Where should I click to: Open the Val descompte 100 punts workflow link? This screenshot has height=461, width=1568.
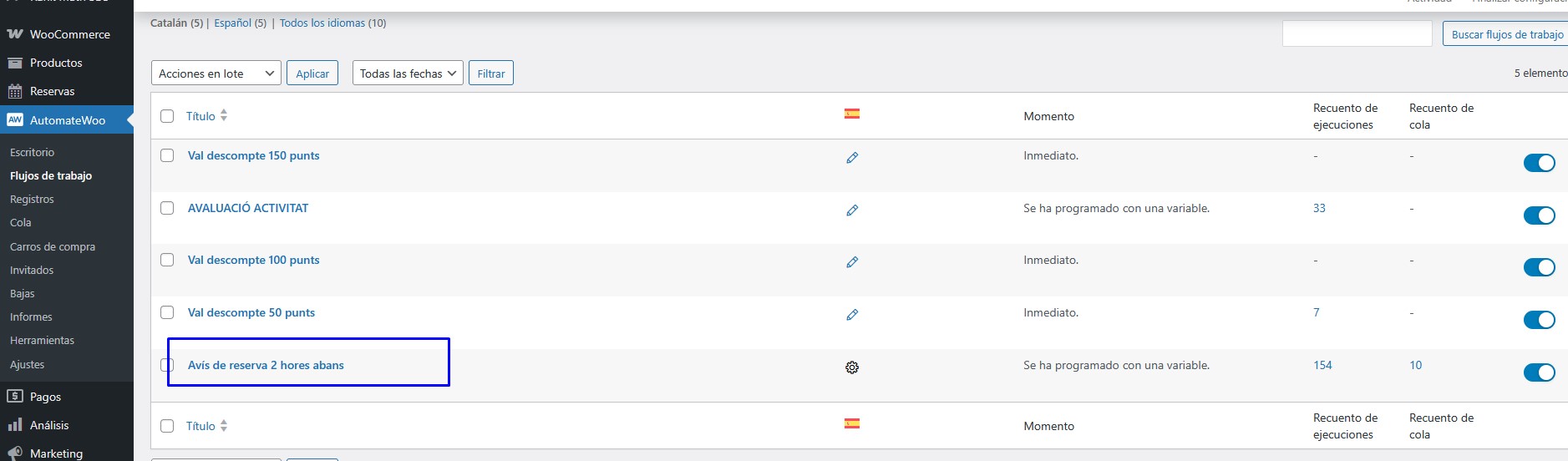tap(253, 260)
